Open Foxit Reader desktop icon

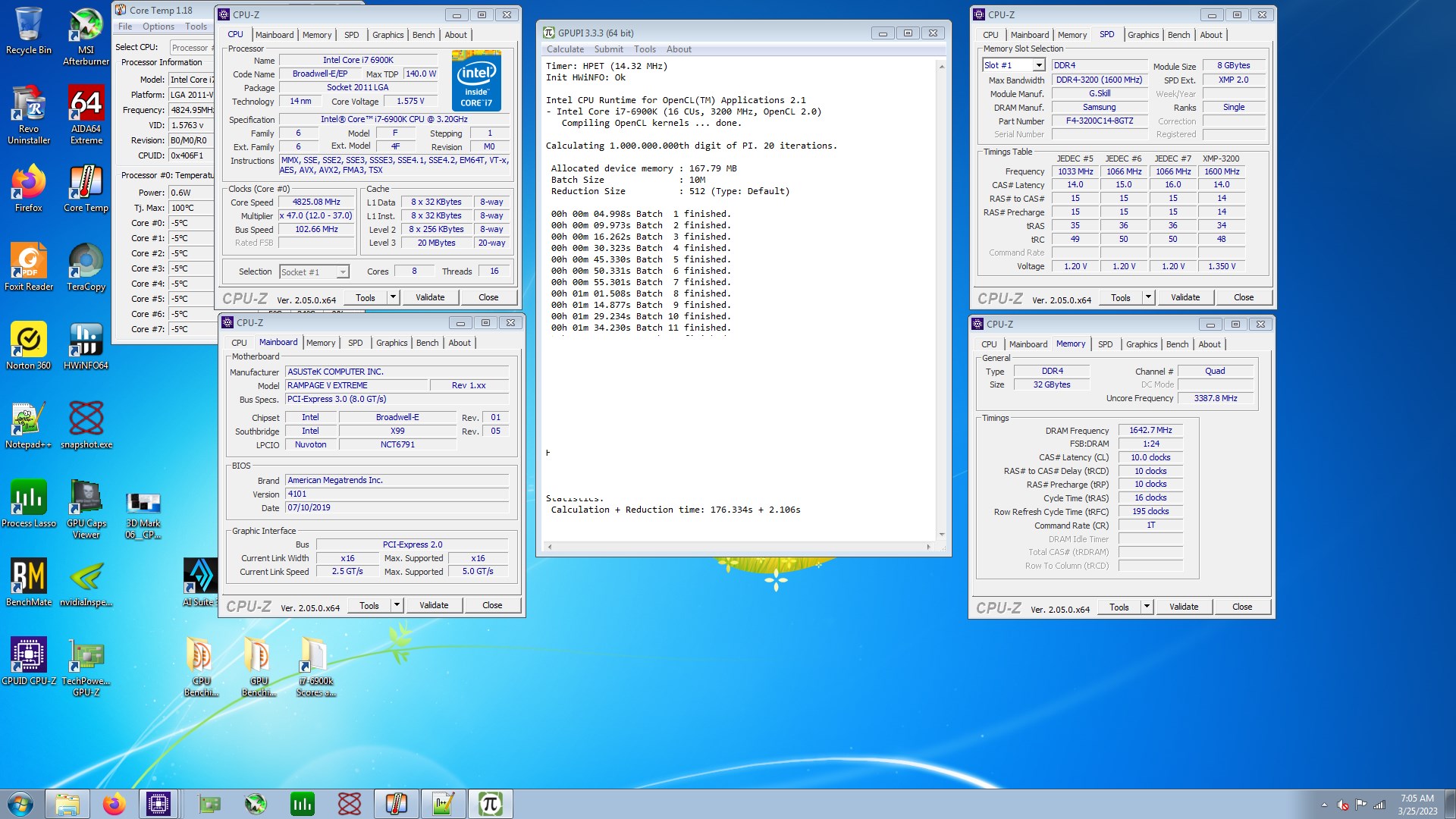coord(28,267)
